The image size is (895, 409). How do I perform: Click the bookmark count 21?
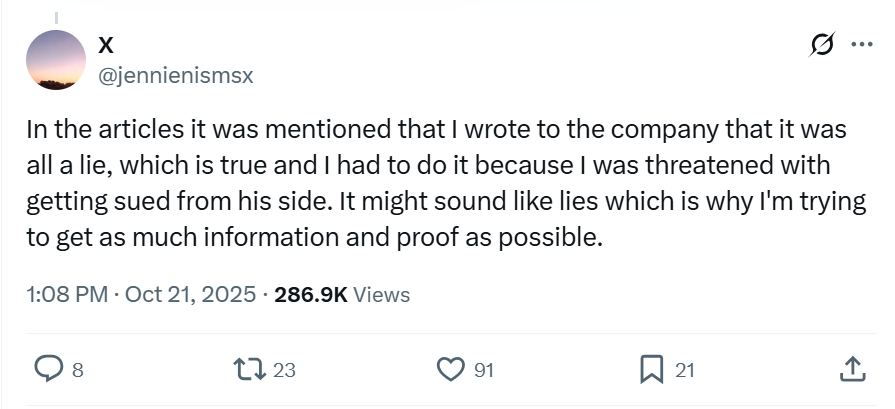pos(684,371)
